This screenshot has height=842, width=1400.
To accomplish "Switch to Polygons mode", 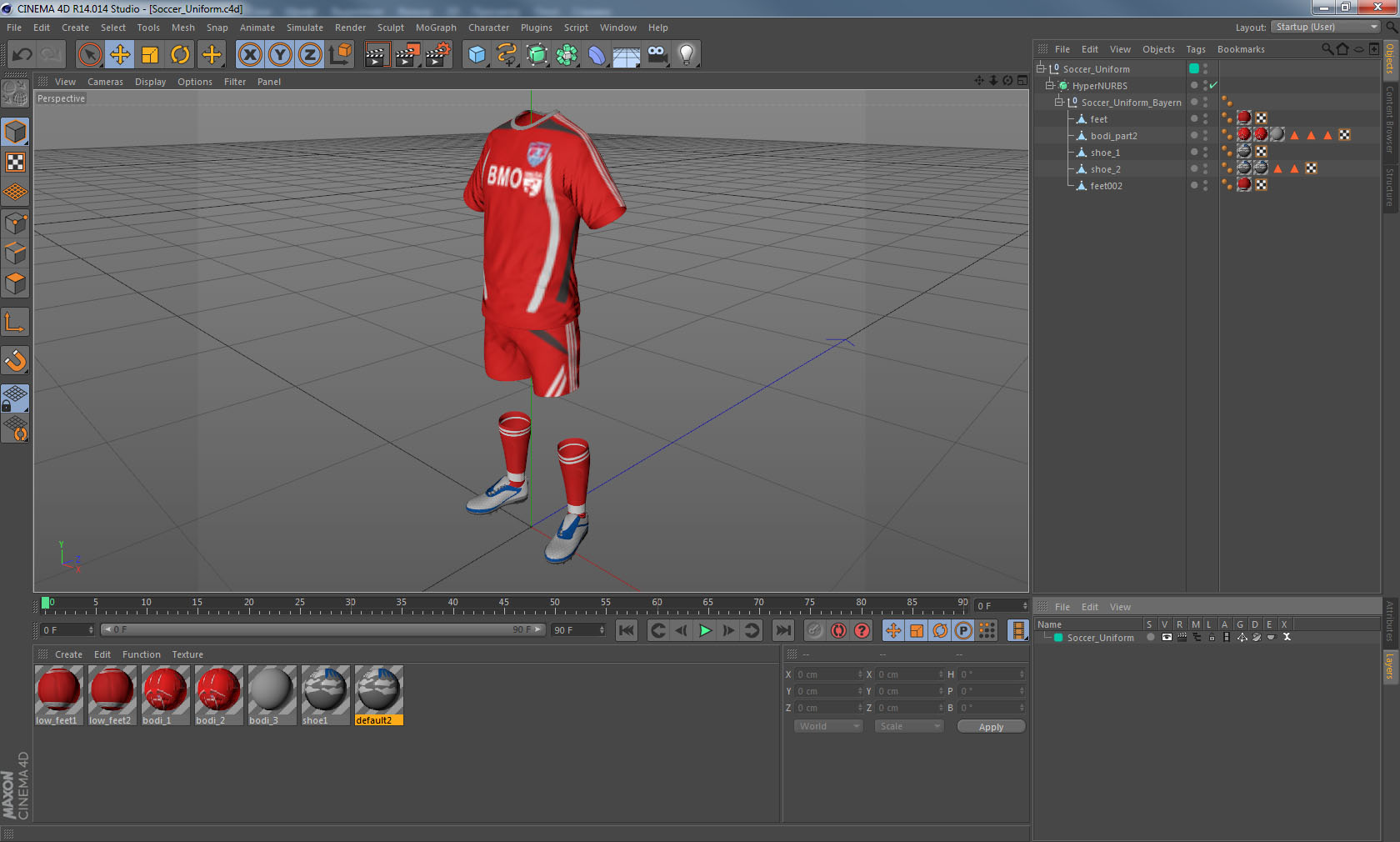I will point(15,283).
